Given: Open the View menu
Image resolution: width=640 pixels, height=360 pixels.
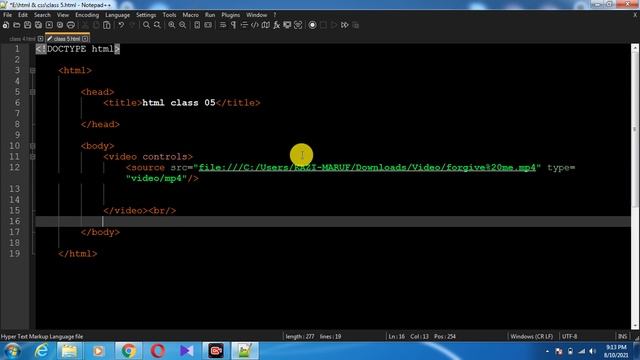Looking at the screenshot, I should tap(62, 15).
